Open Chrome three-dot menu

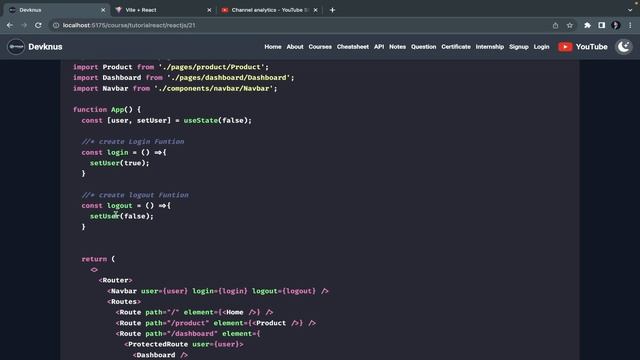[x=630, y=25]
